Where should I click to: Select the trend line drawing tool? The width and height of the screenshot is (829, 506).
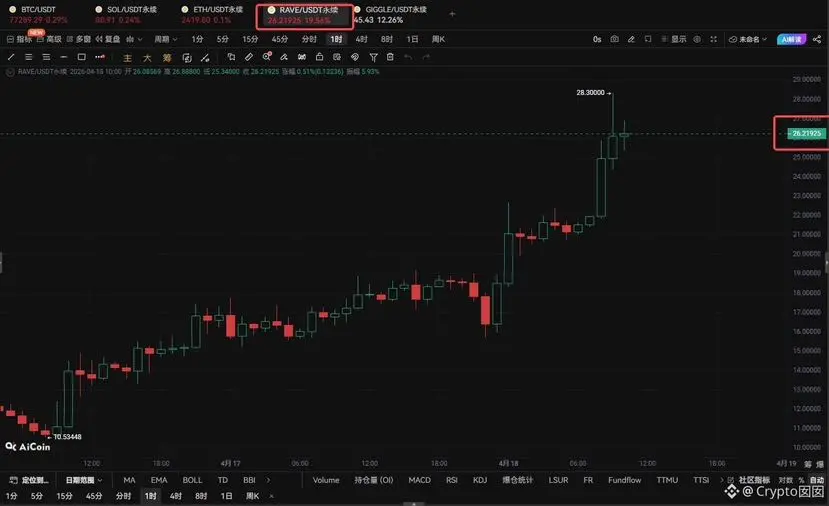pyautogui.click(x=11, y=57)
